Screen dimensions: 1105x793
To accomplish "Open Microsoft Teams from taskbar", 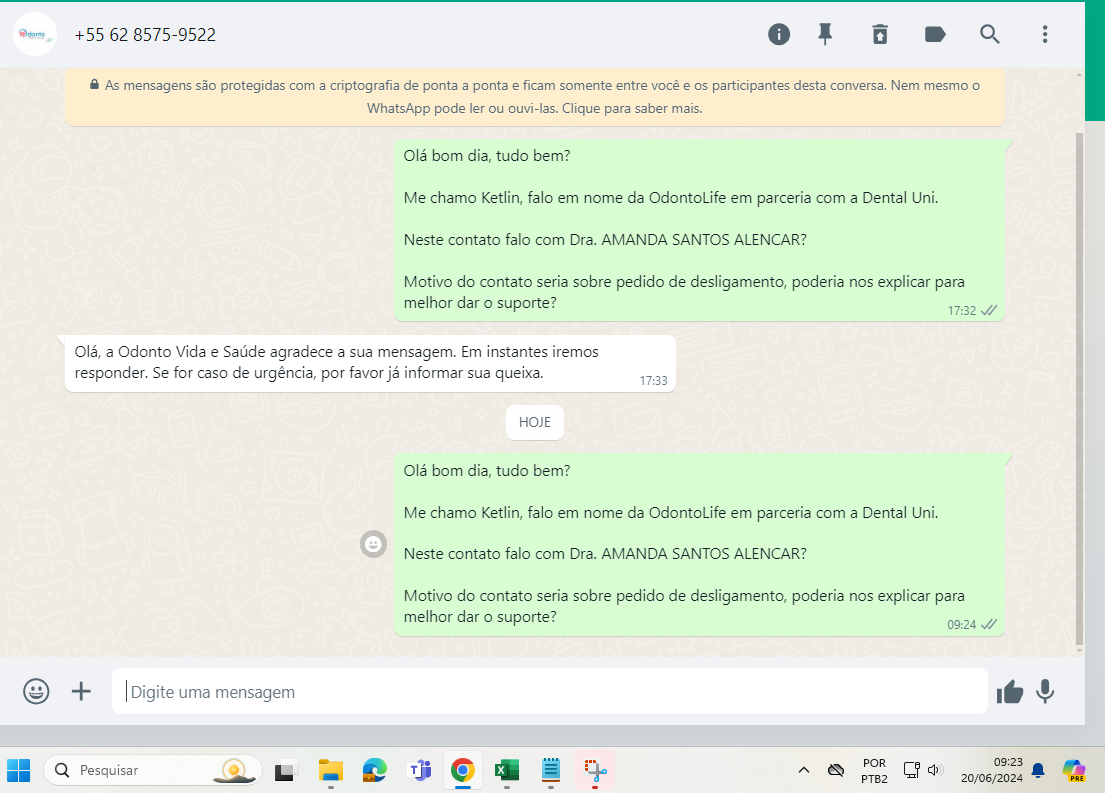I will tap(420, 770).
